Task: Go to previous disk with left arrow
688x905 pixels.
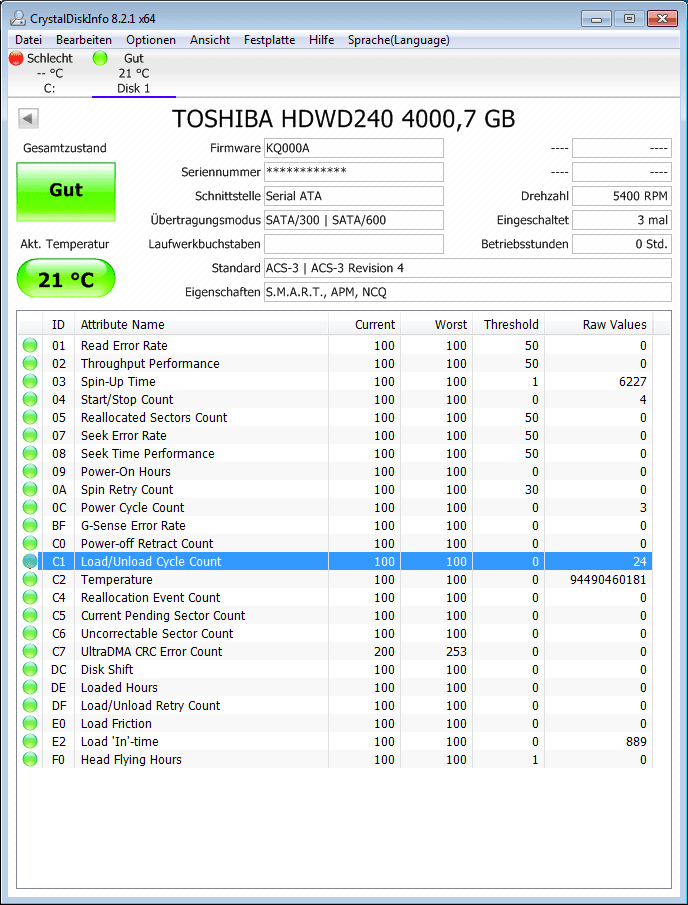Action: coord(28,119)
